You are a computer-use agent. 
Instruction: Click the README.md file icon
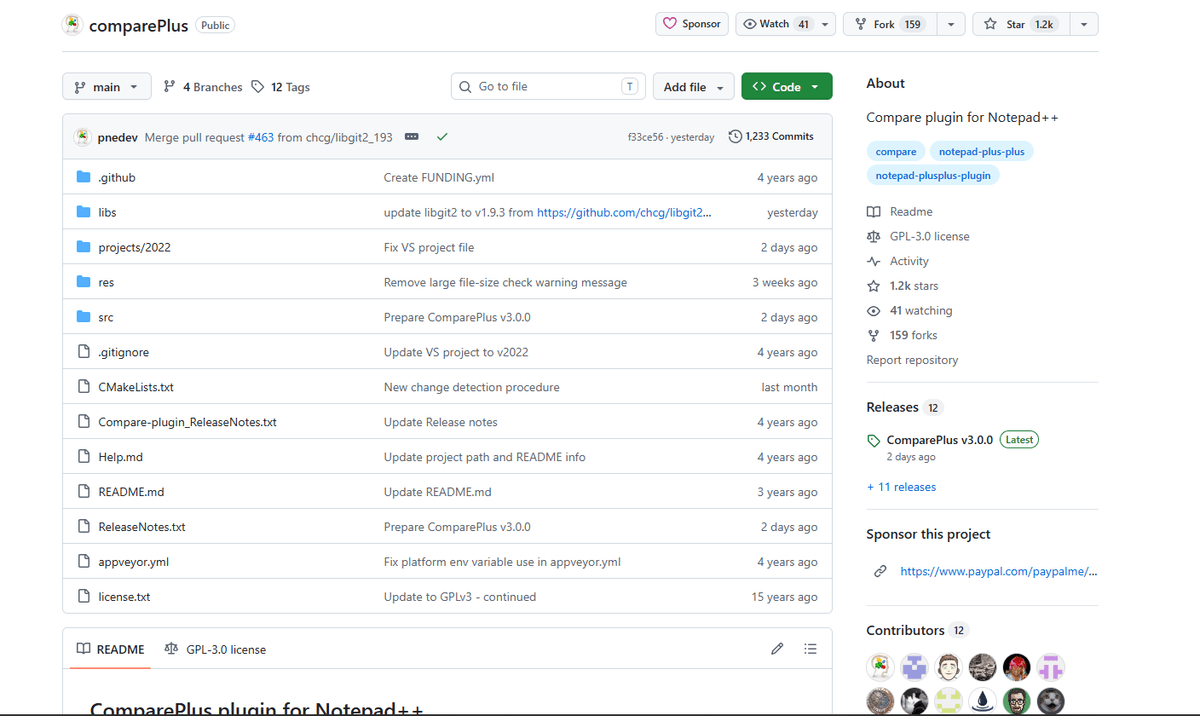[x=84, y=492]
